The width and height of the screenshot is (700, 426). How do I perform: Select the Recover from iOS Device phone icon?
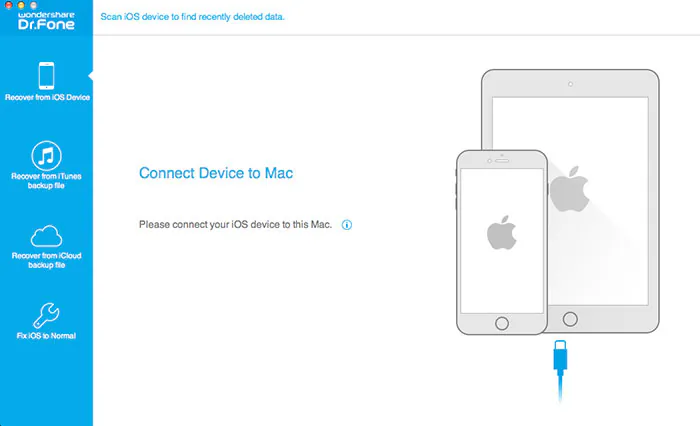pos(46,76)
